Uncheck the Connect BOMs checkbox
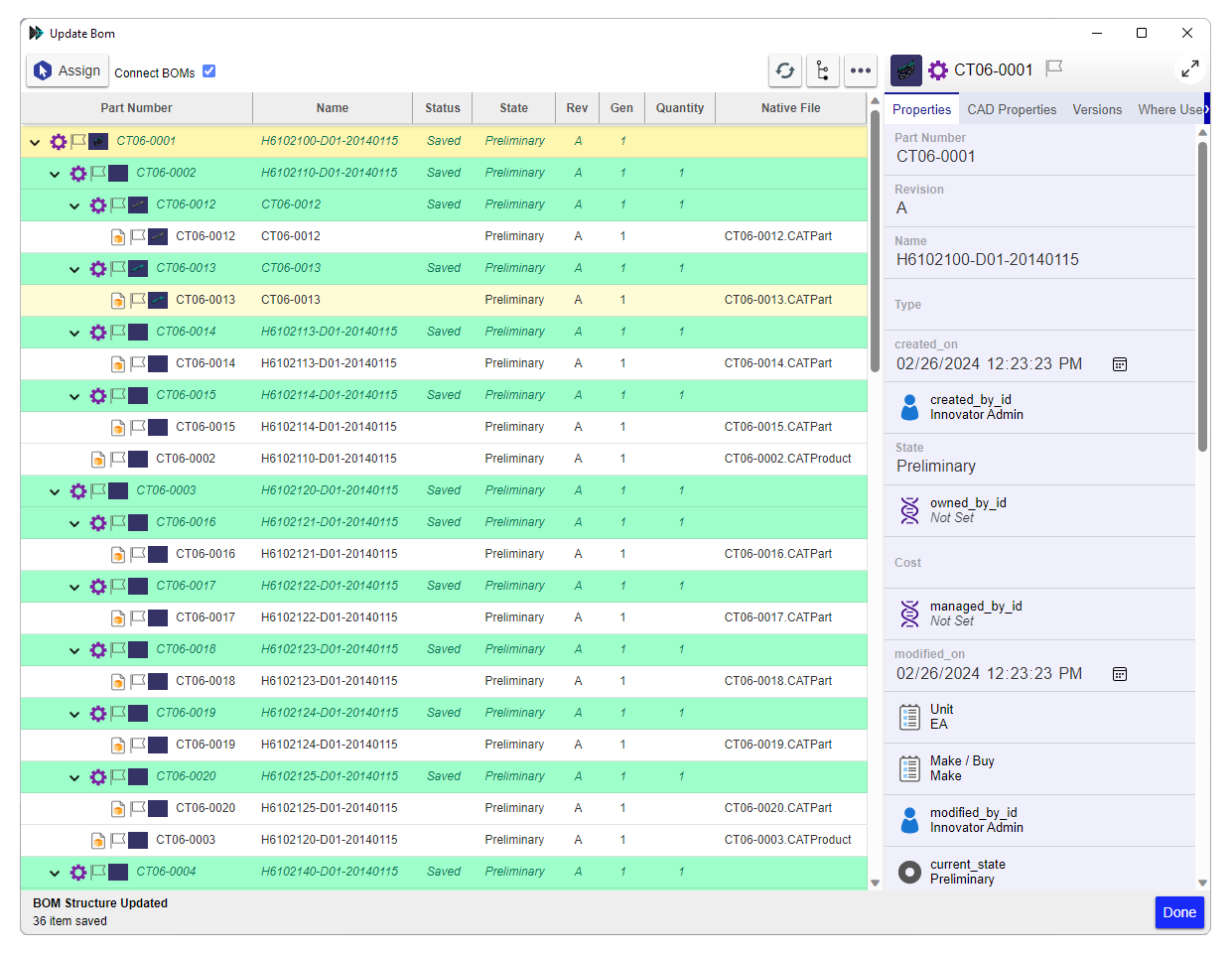The height and width of the screenshot is (955, 1232). coord(208,71)
